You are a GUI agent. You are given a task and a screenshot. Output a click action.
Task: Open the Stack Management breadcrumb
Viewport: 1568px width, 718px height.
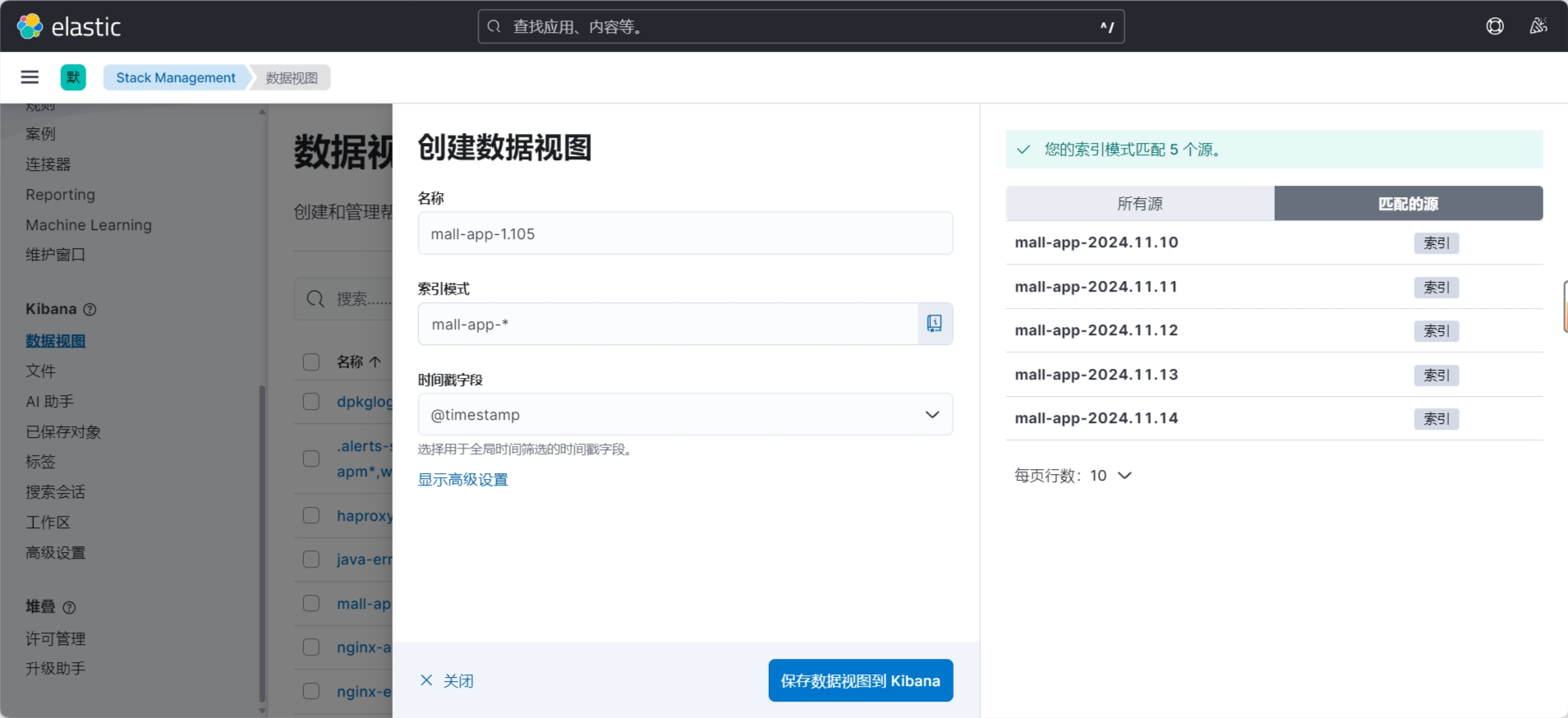(176, 77)
